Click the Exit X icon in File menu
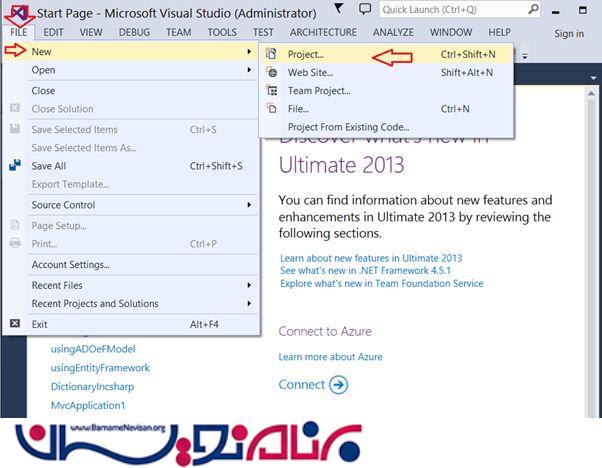The height and width of the screenshot is (468, 602). pos(15,323)
